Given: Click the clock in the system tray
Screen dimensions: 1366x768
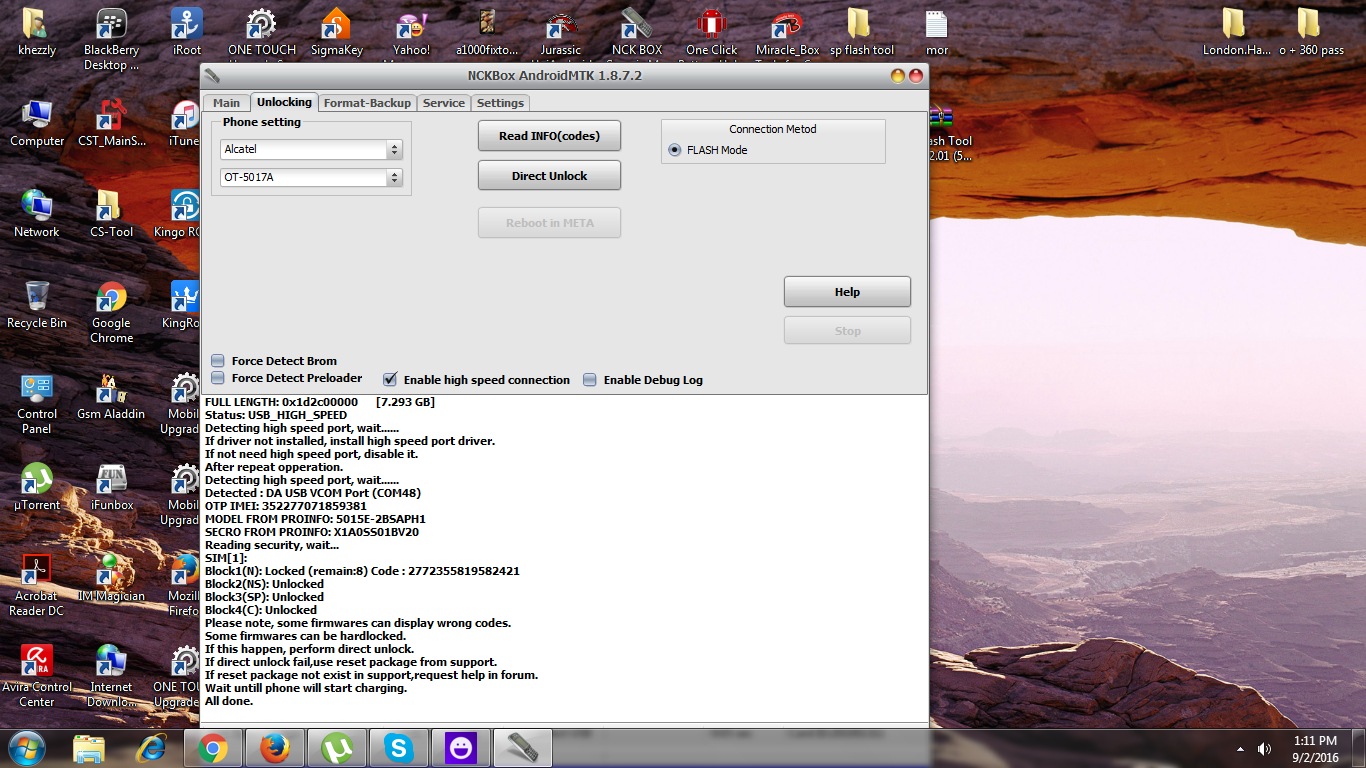Looking at the screenshot, I should click(1315, 747).
